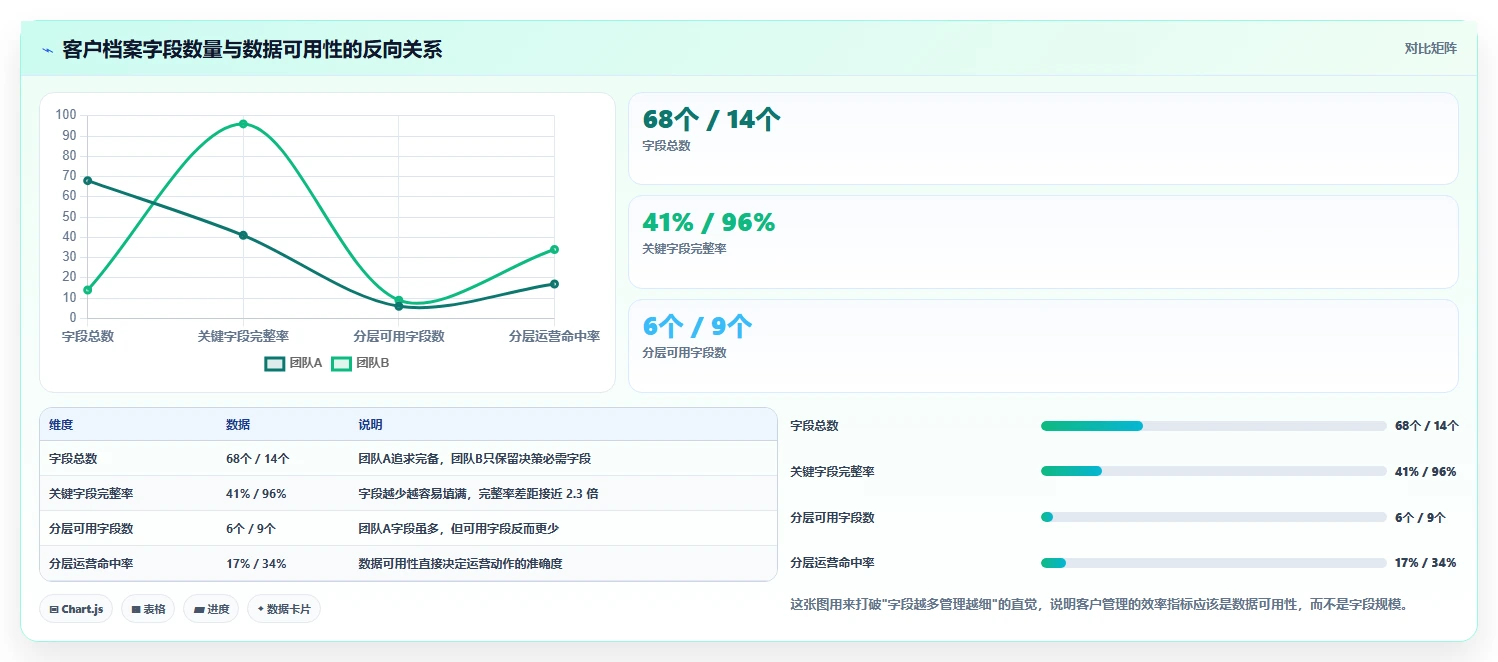1498x662 pixels.
Task: Click 团队B data point at 字段总数
Action: [88, 290]
